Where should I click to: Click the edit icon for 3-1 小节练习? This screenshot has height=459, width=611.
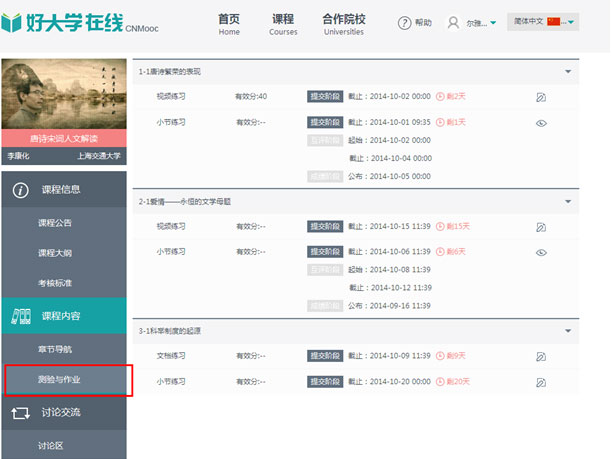[x=541, y=382]
